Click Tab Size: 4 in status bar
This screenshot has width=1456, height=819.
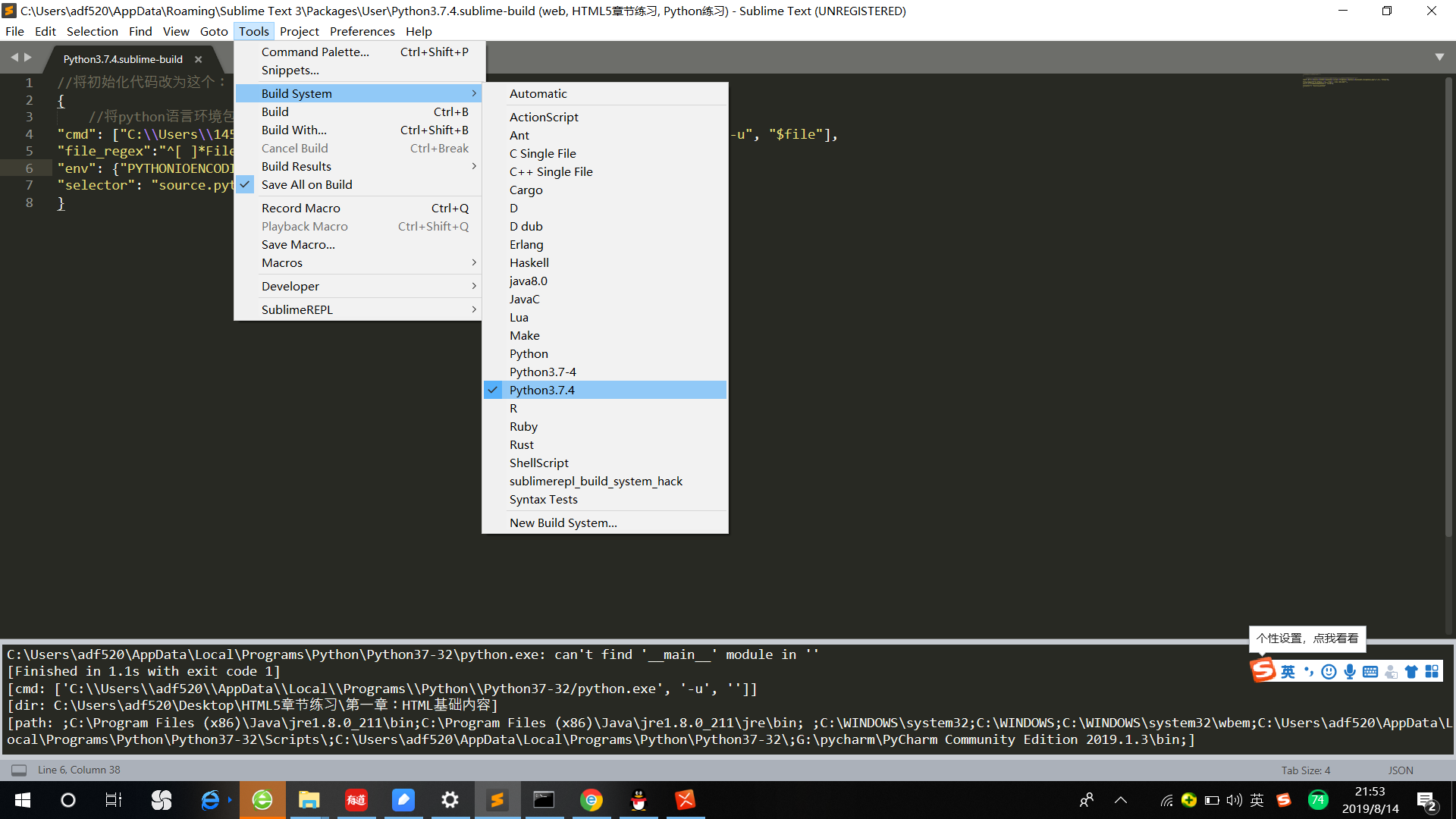coord(1305,770)
